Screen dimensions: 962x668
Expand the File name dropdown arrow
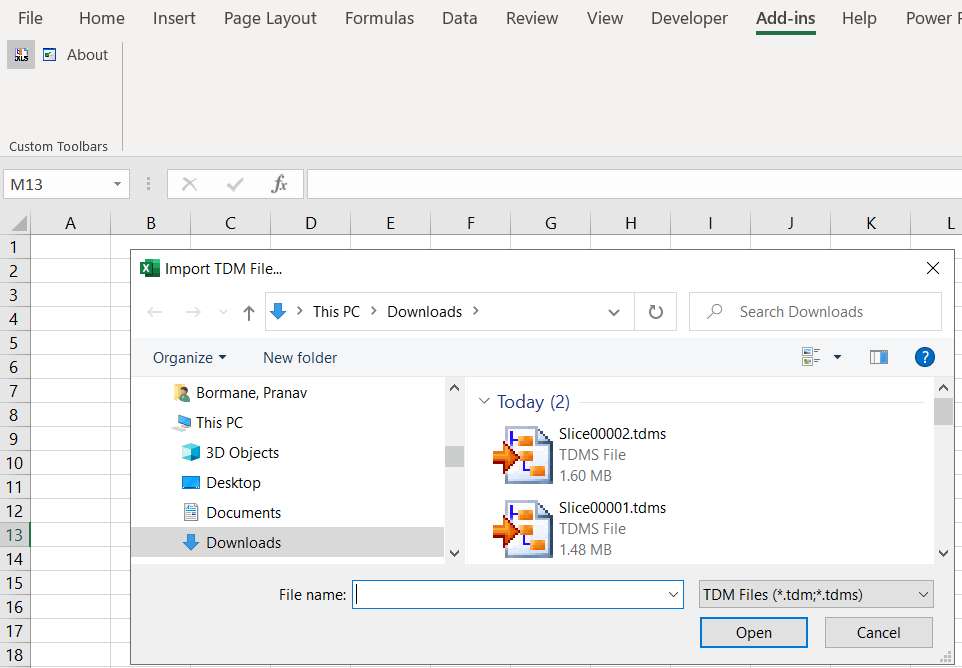(673, 594)
